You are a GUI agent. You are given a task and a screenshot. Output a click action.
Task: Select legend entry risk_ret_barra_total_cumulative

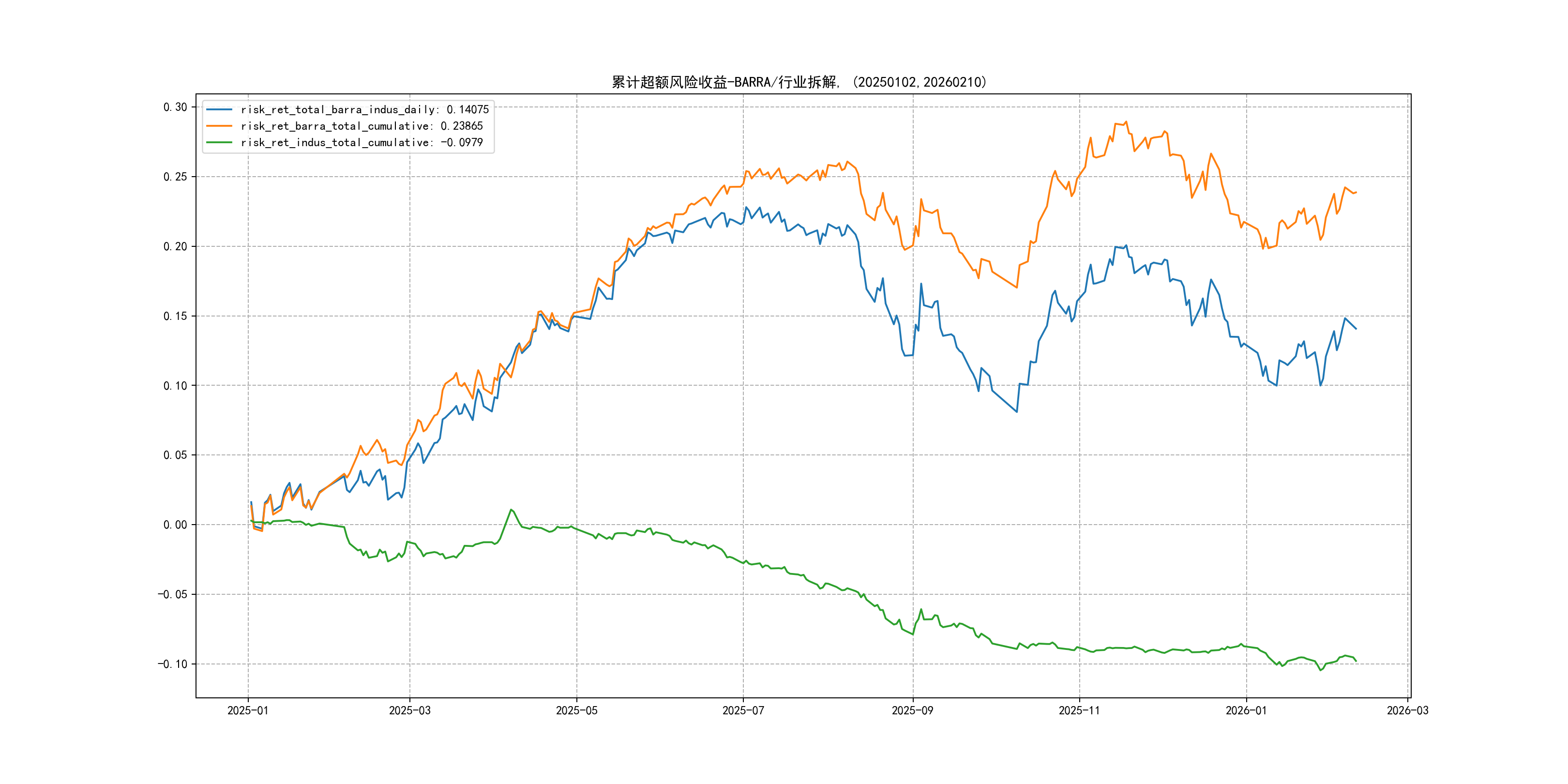click(361, 126)
